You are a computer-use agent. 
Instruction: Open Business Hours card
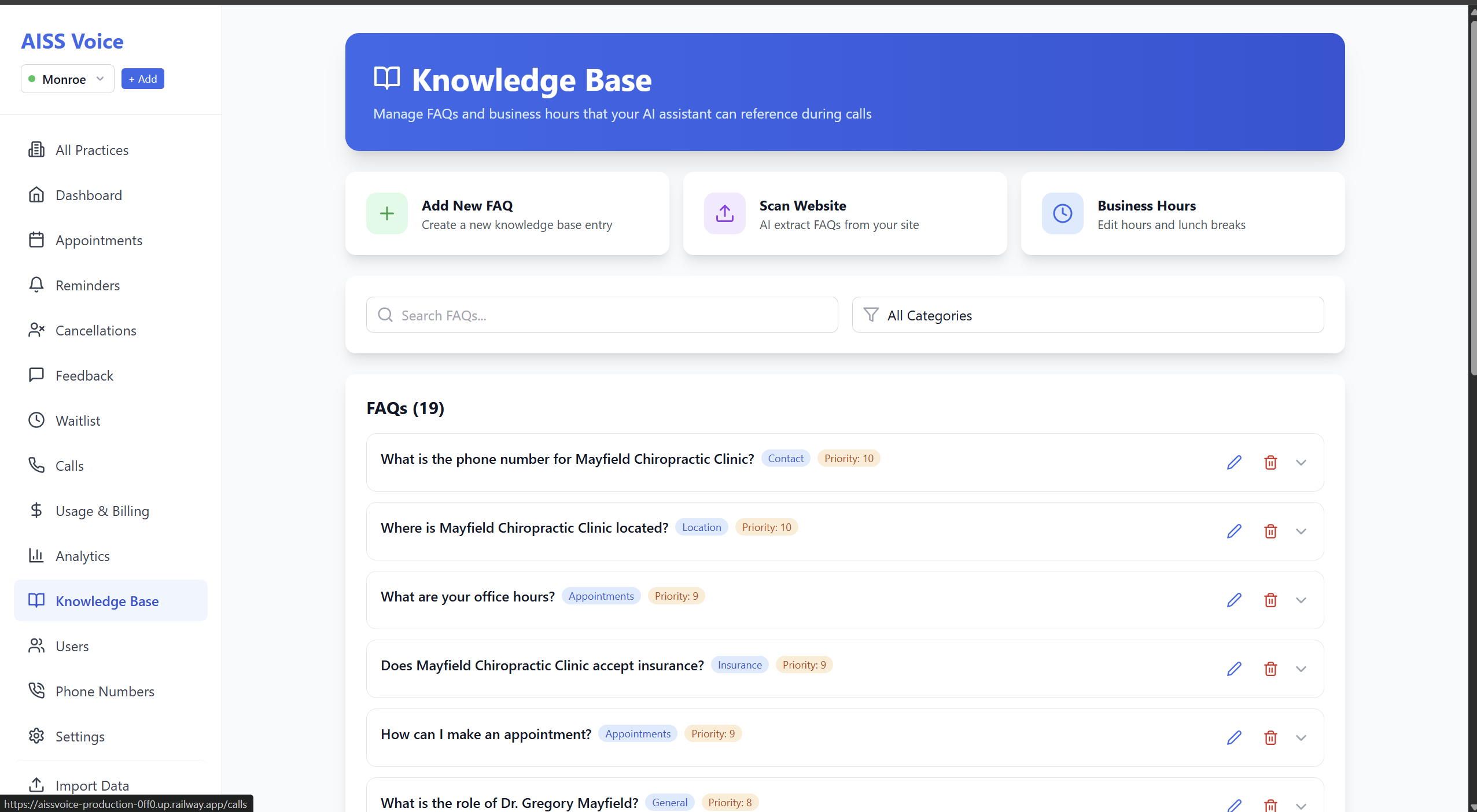click(1183, 213)
